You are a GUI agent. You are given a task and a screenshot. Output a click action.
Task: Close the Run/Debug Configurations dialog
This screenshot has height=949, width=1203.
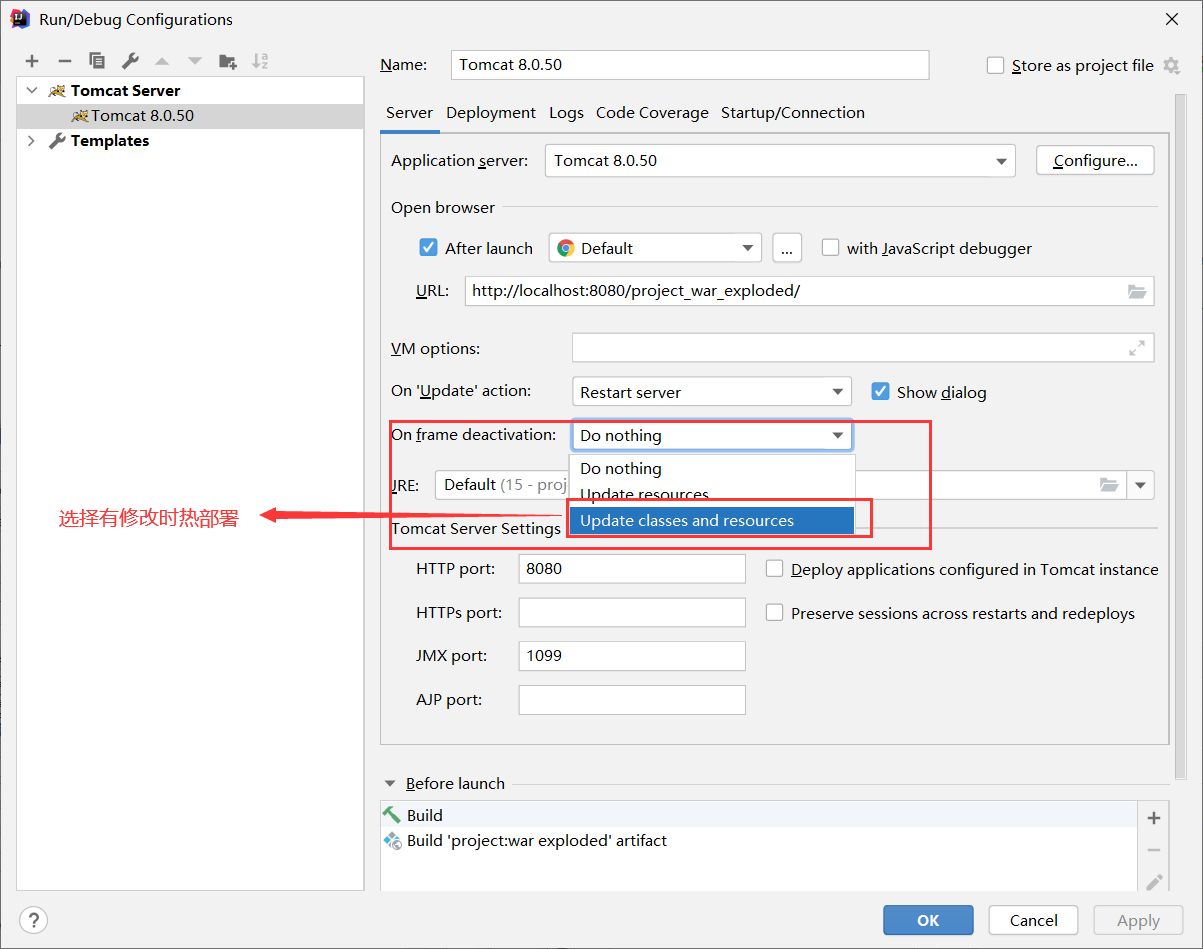tap(1172, 19)
